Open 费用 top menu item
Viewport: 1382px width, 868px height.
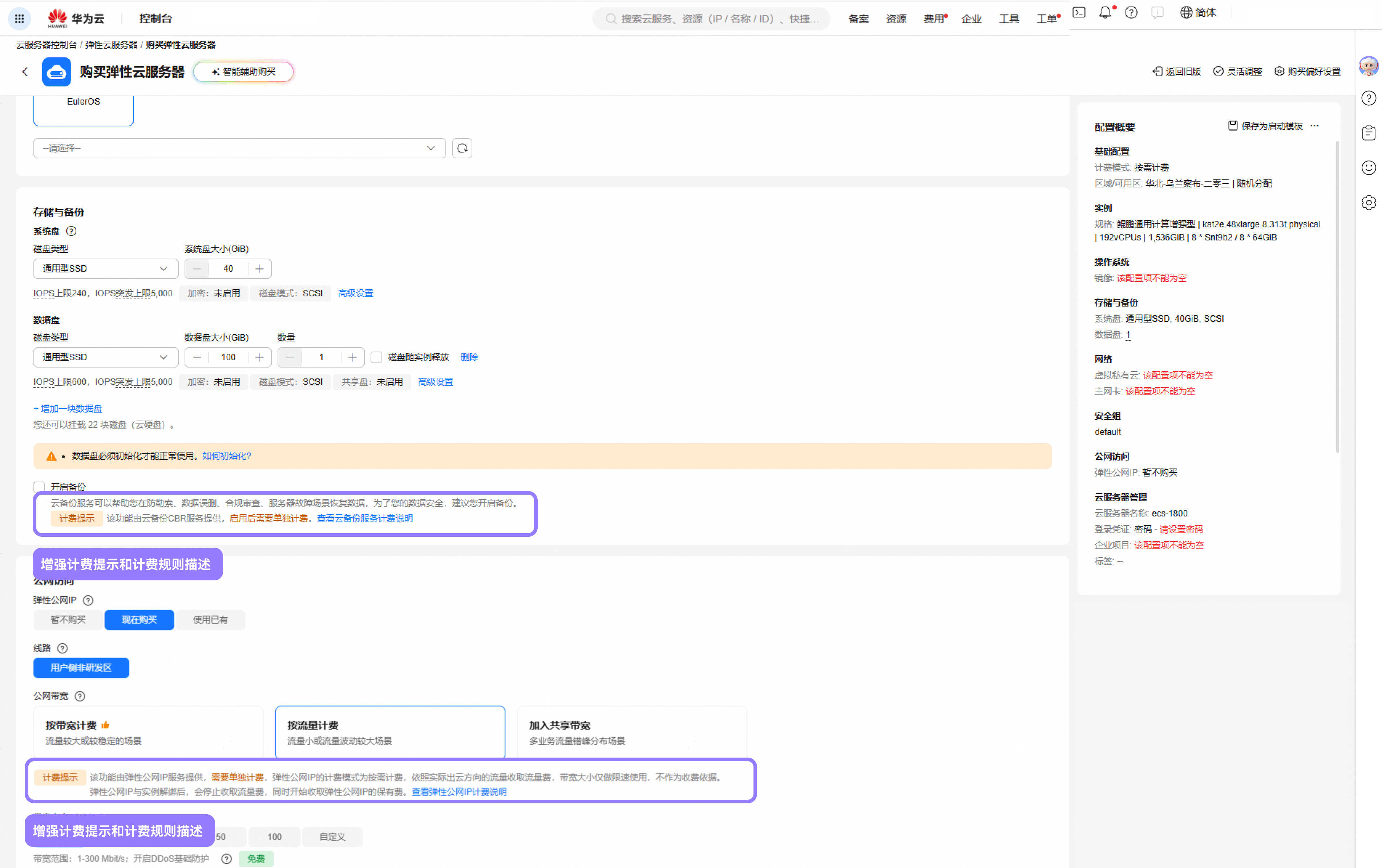(x=934, y=19)
